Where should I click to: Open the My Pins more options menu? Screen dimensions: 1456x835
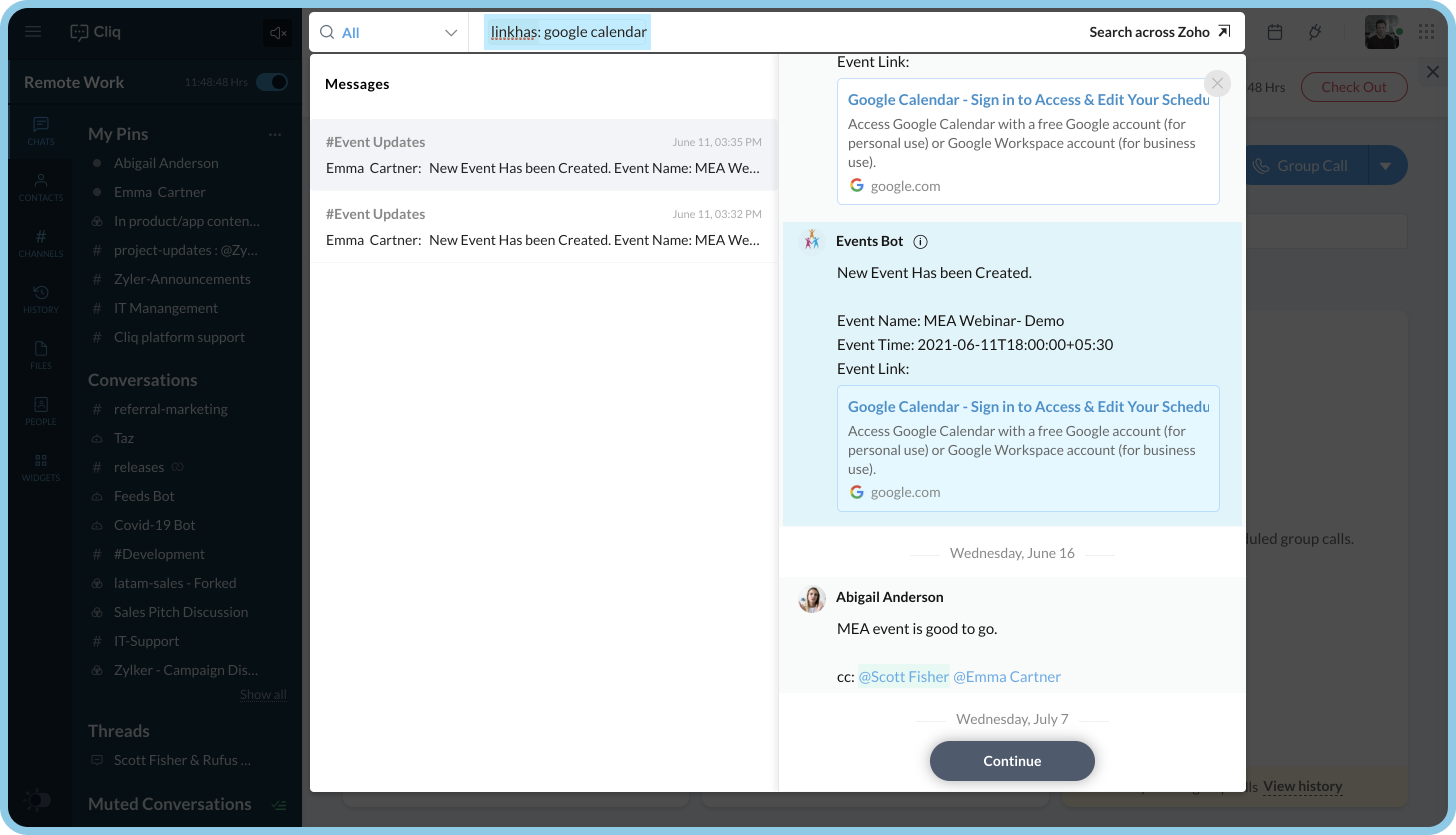[x=275, y=134]
